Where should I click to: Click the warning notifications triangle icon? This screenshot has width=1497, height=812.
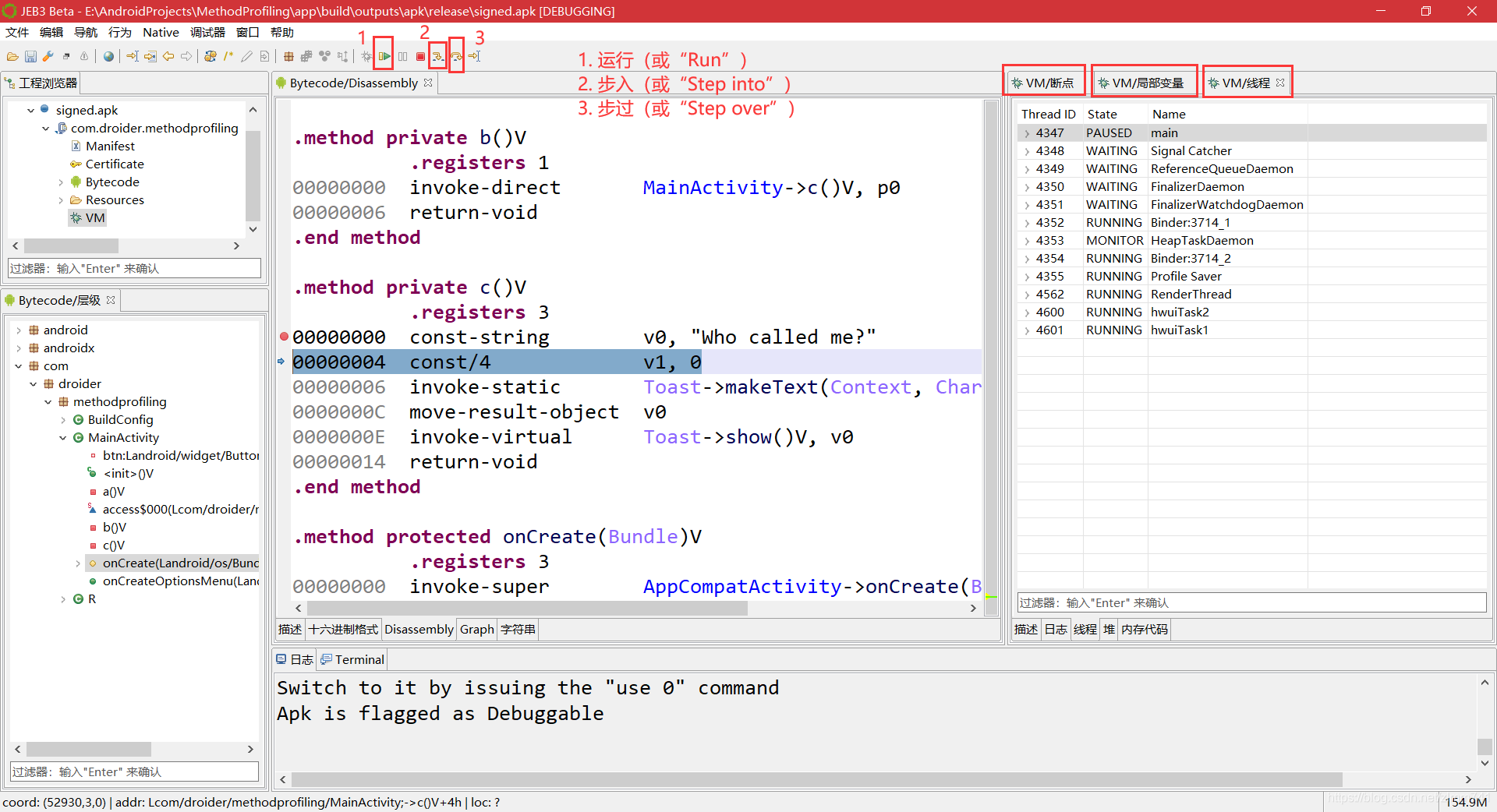click(x=84, y=56)
